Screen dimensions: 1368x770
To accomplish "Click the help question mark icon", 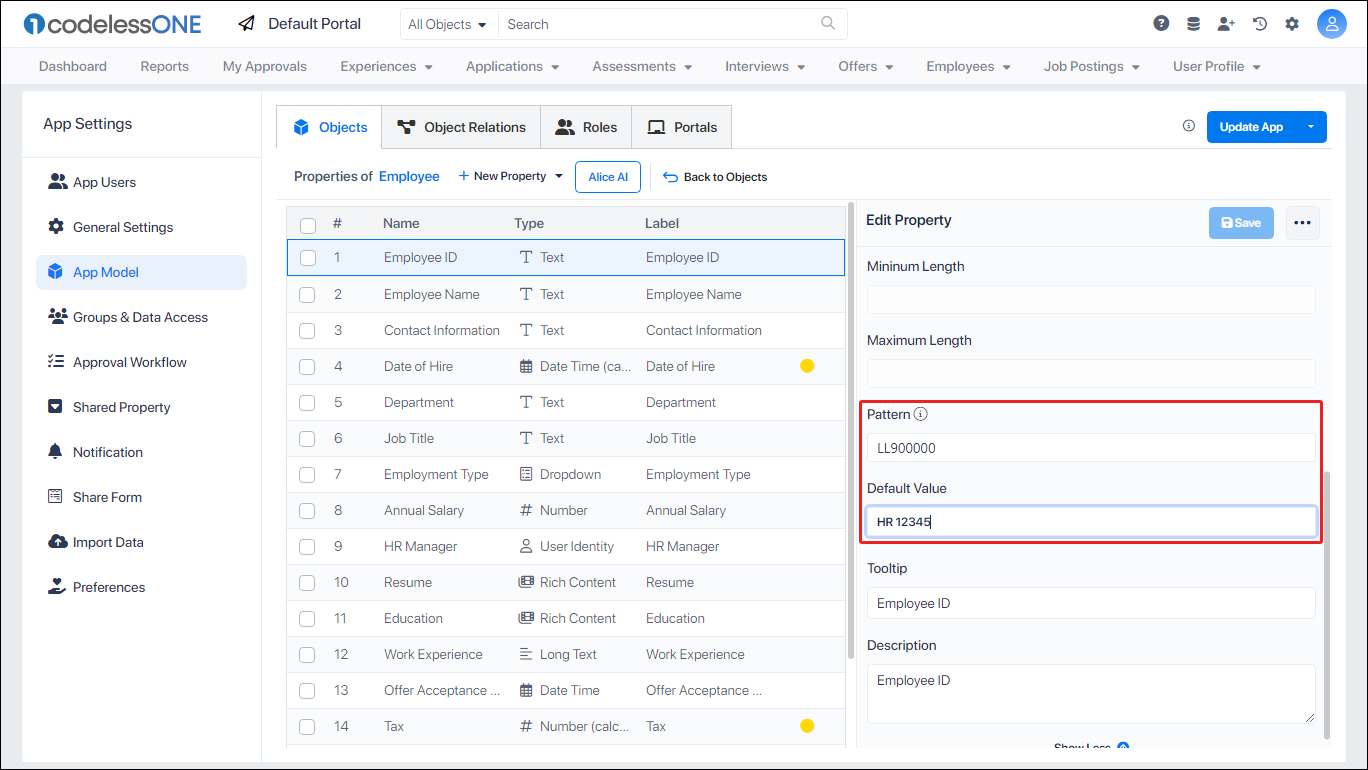I will point(1161,24).
